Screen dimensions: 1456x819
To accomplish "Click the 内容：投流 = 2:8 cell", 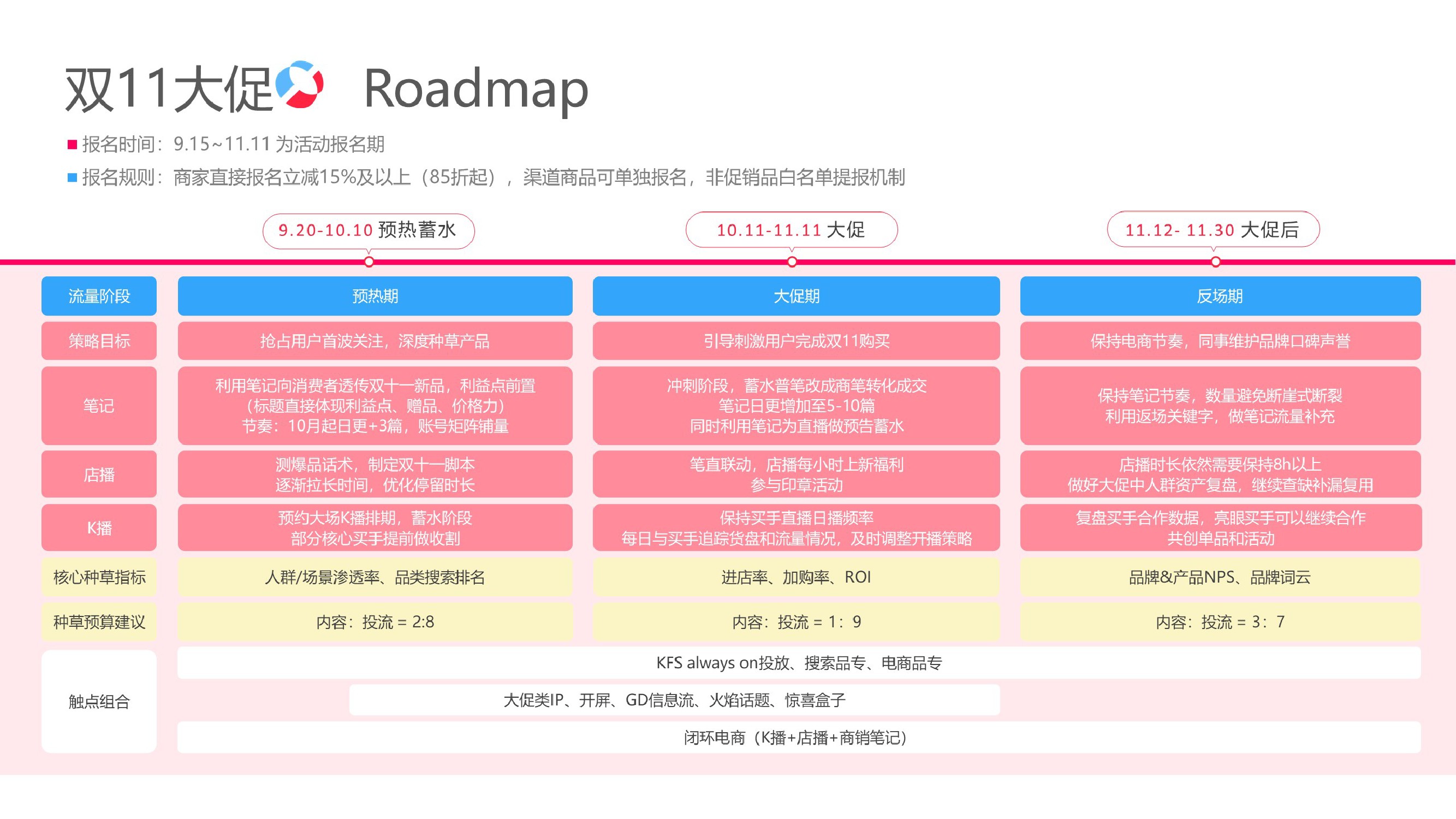I will (375, 622).
